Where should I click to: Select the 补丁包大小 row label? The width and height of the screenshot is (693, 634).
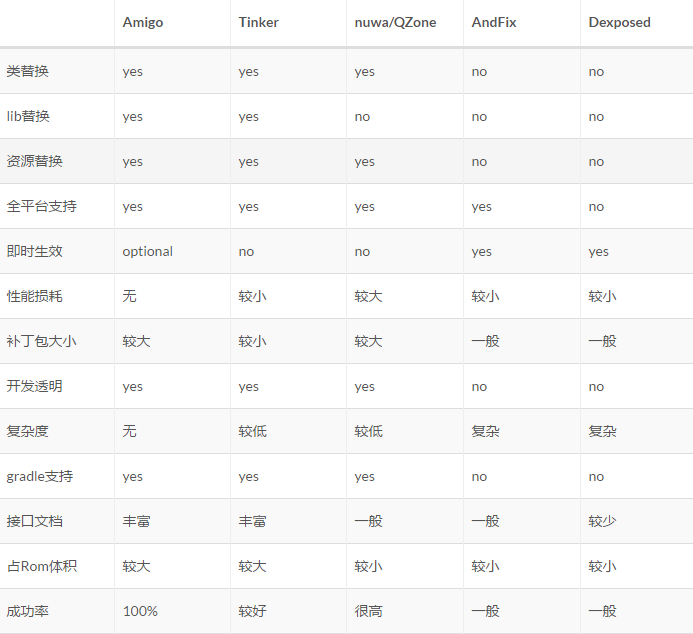tap(42, 341)
